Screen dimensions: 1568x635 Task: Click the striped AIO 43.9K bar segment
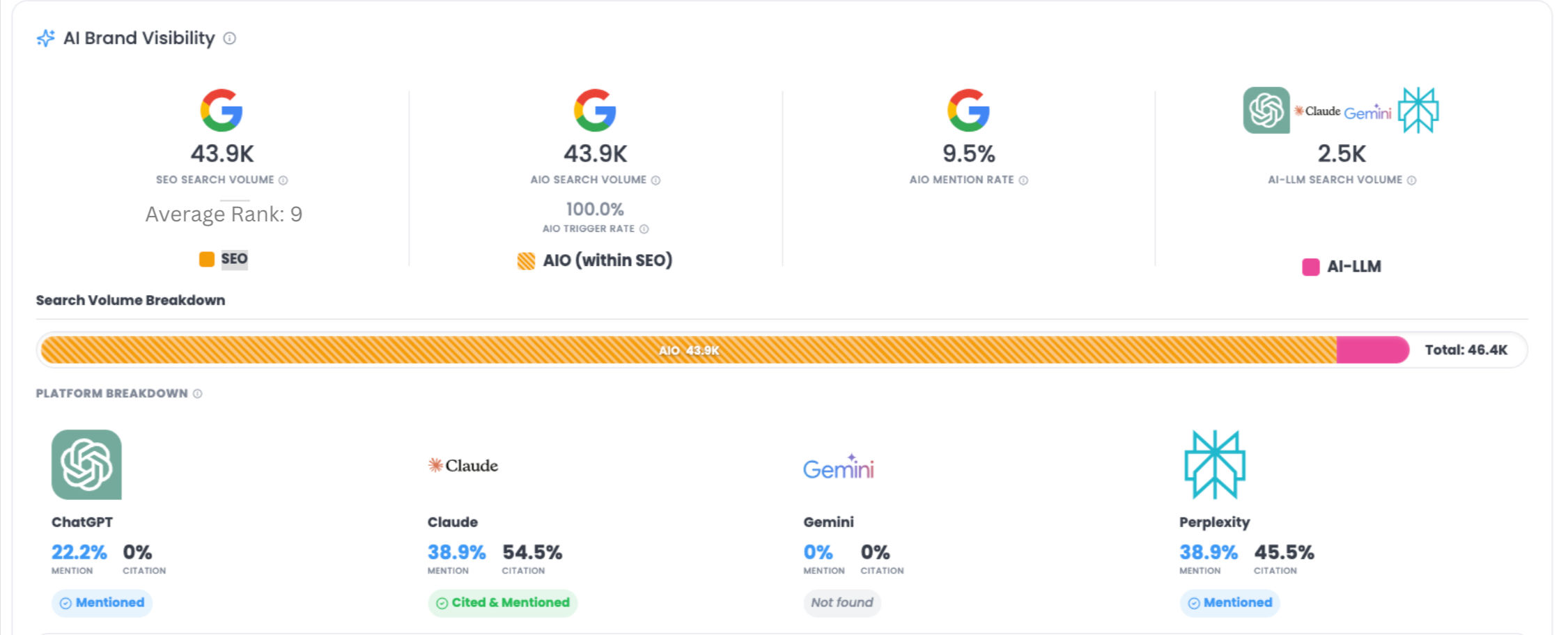(688, 350)
